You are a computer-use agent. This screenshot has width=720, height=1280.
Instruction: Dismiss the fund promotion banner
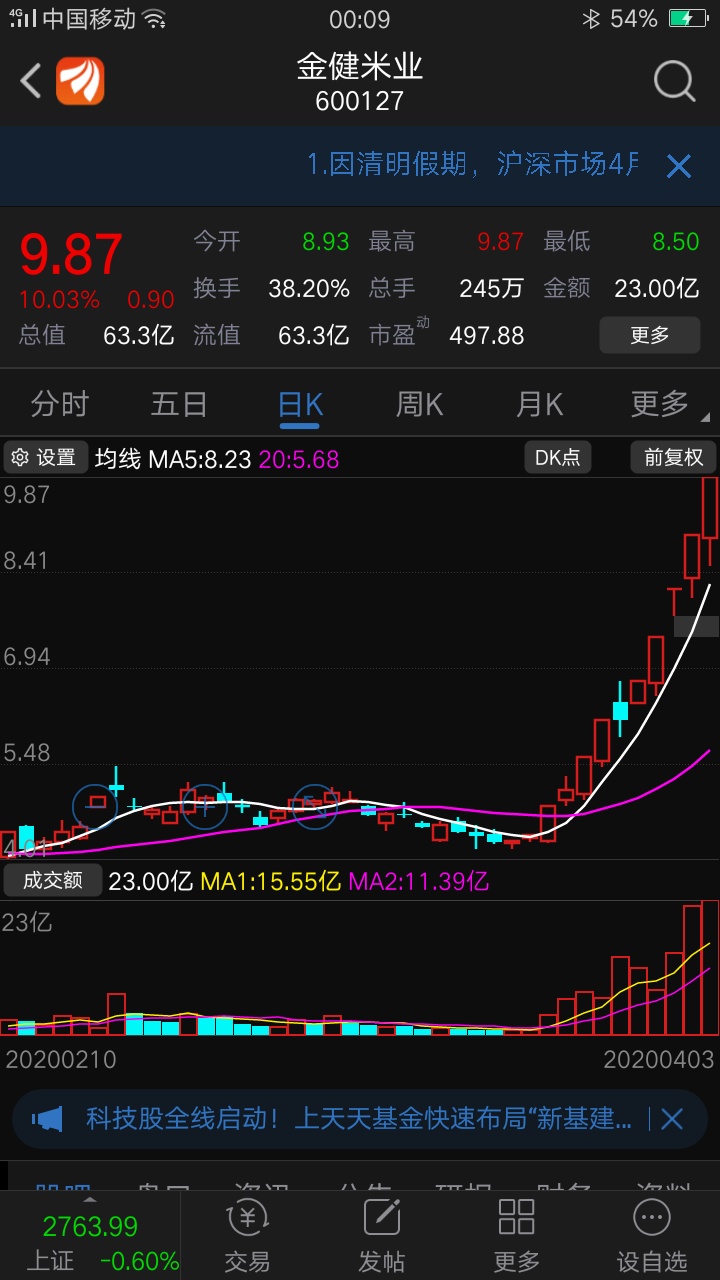pyautogui.click(x=672, y=1119)
